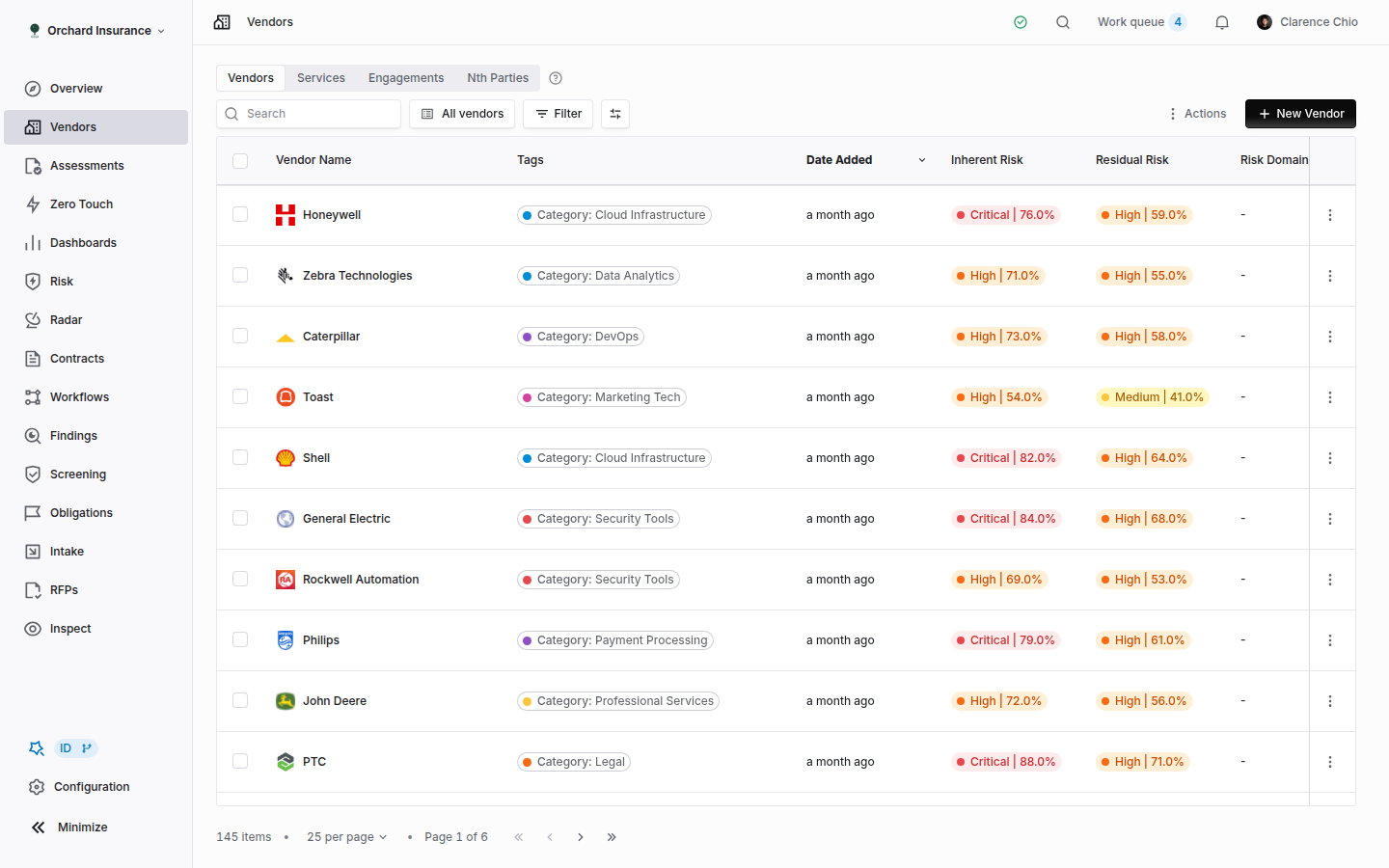Open row menu for Toast

1330,397
